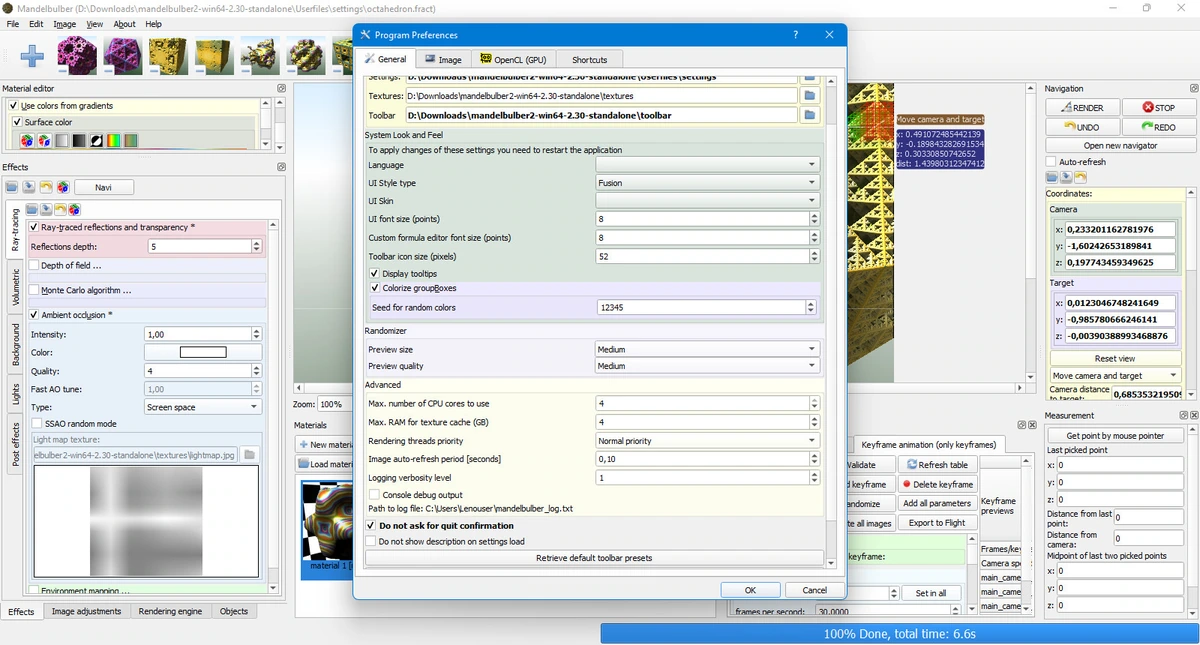The height and width of the screenshot is (645, 1200).
Task: Expand Rendering threads priority dropdown
Action: 707,441
